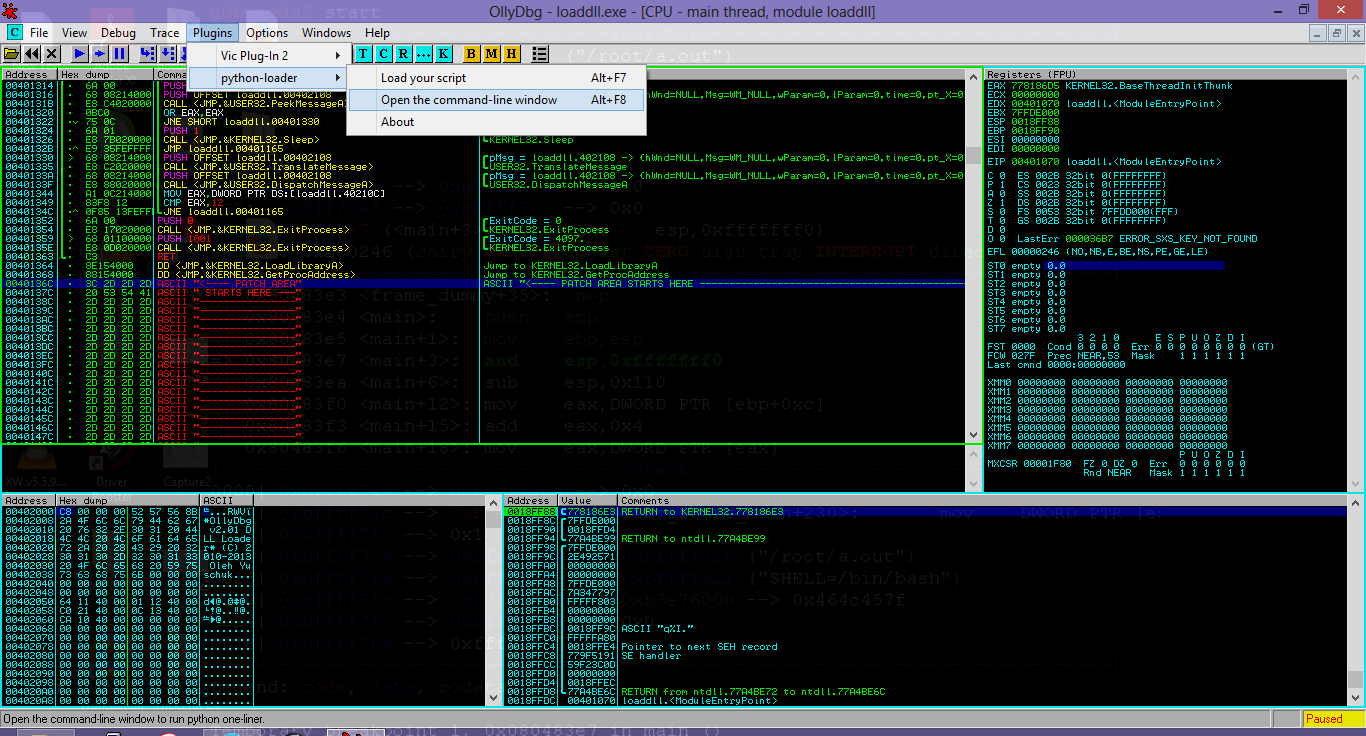Click the EFL 00000246 flags line
The height and width of the screenshot is (736, 1366).
1098,252
